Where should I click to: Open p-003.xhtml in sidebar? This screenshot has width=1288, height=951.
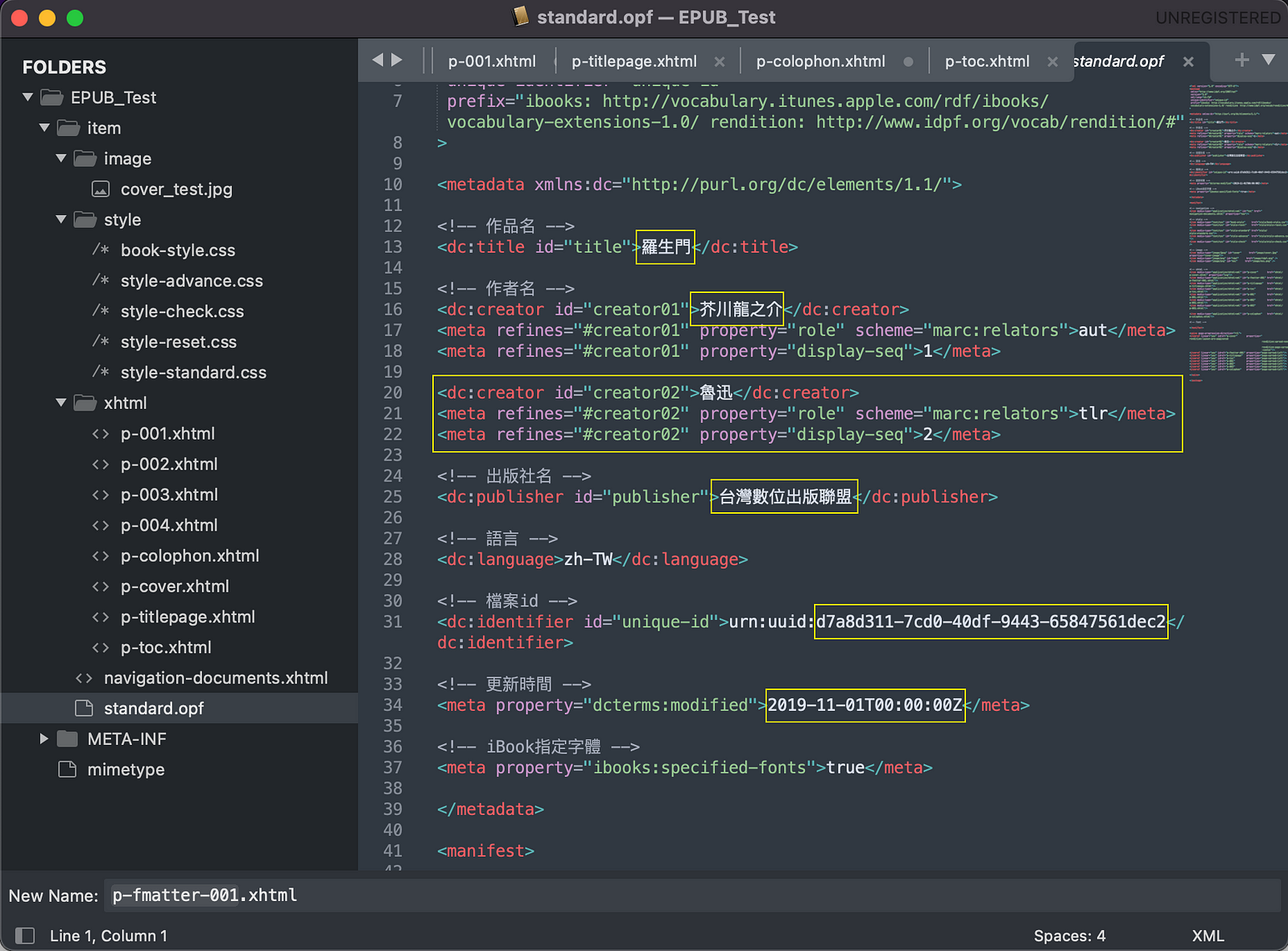tap(169, 495)
